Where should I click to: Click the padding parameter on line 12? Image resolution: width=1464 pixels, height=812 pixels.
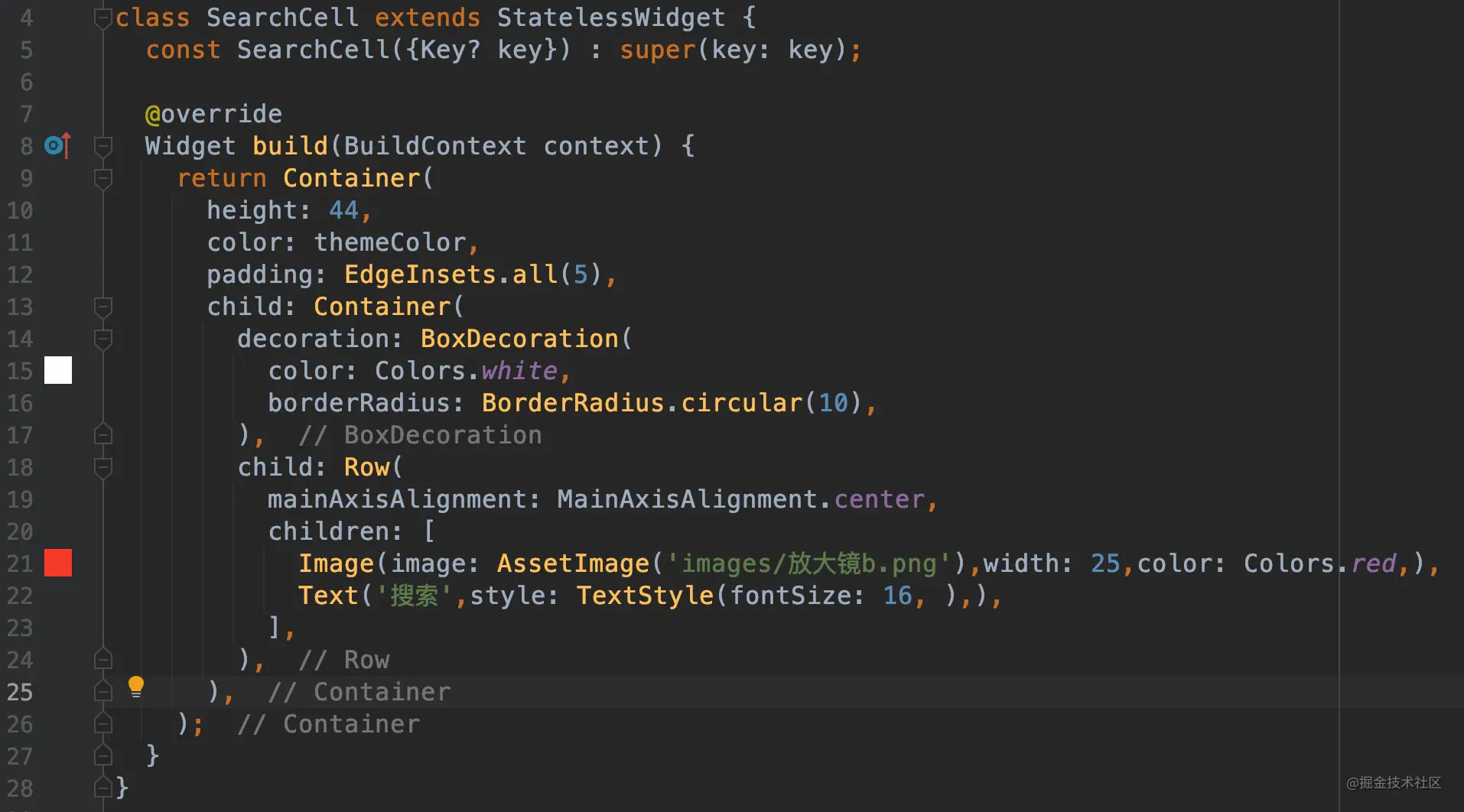260,274
